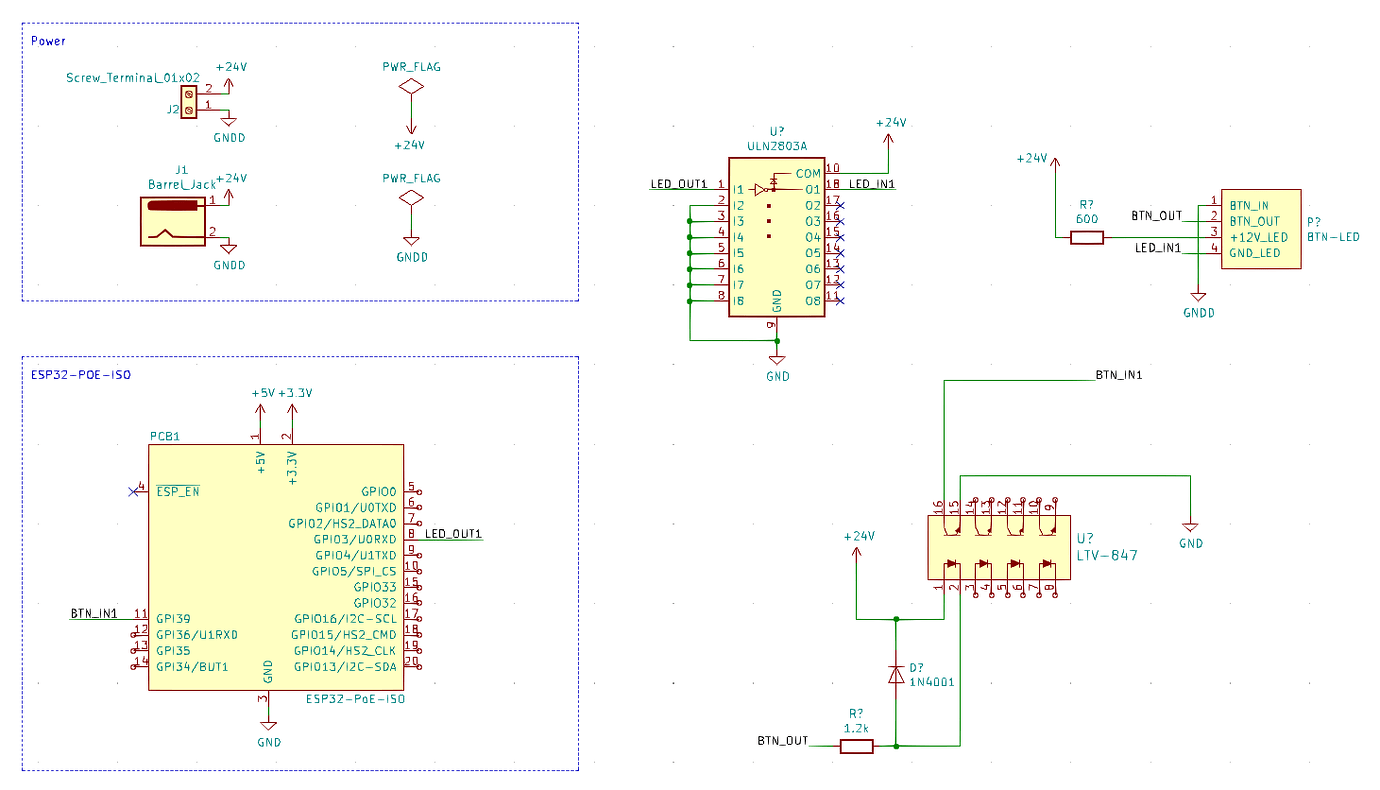Image resolution: width=1380 pixels, height=790 pixels.
Task: Click the LED_OUT1 label at GPIO3/U0RXD
Action: 453,533
